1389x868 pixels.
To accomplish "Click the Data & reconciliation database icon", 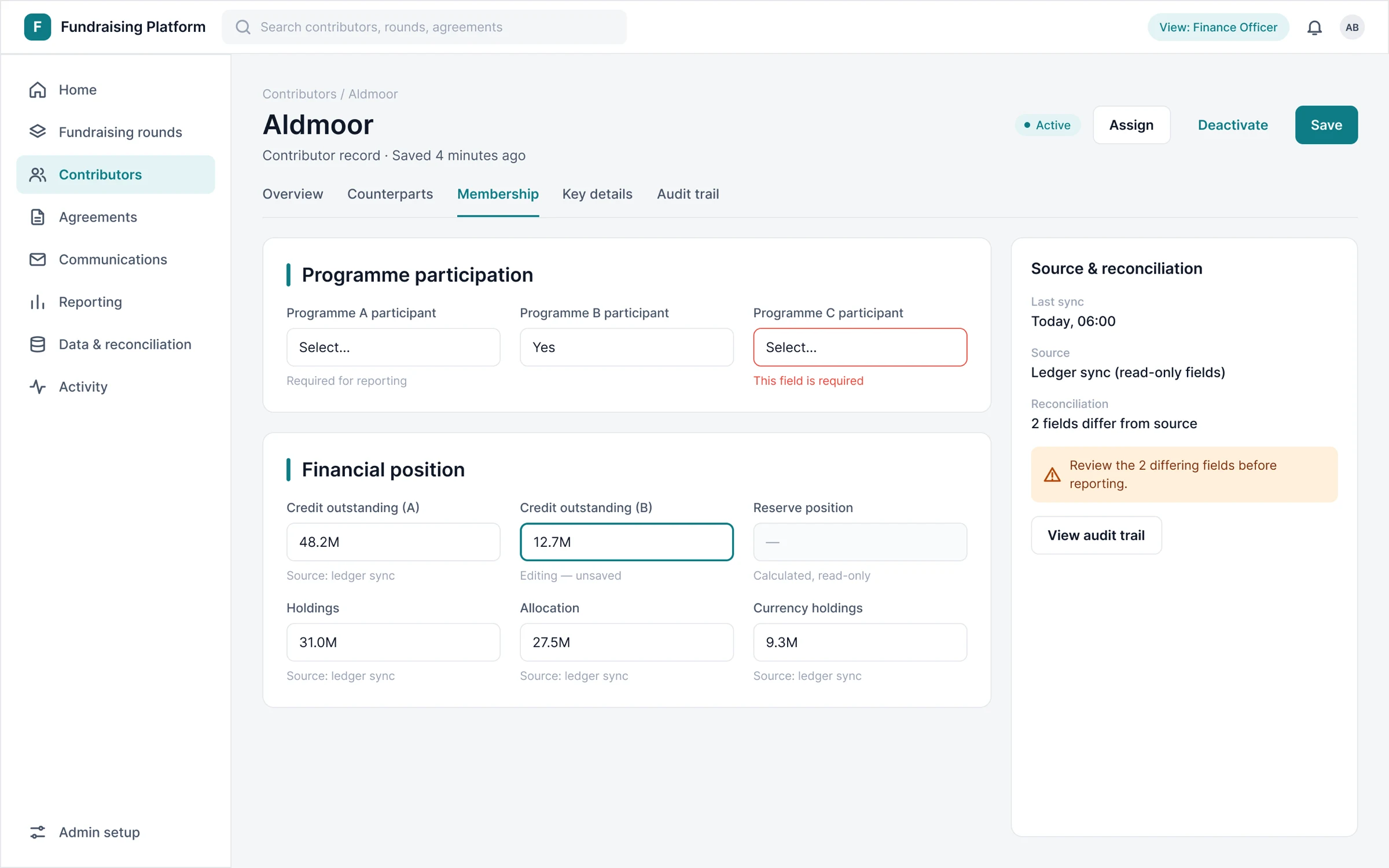I will point(38,344).
